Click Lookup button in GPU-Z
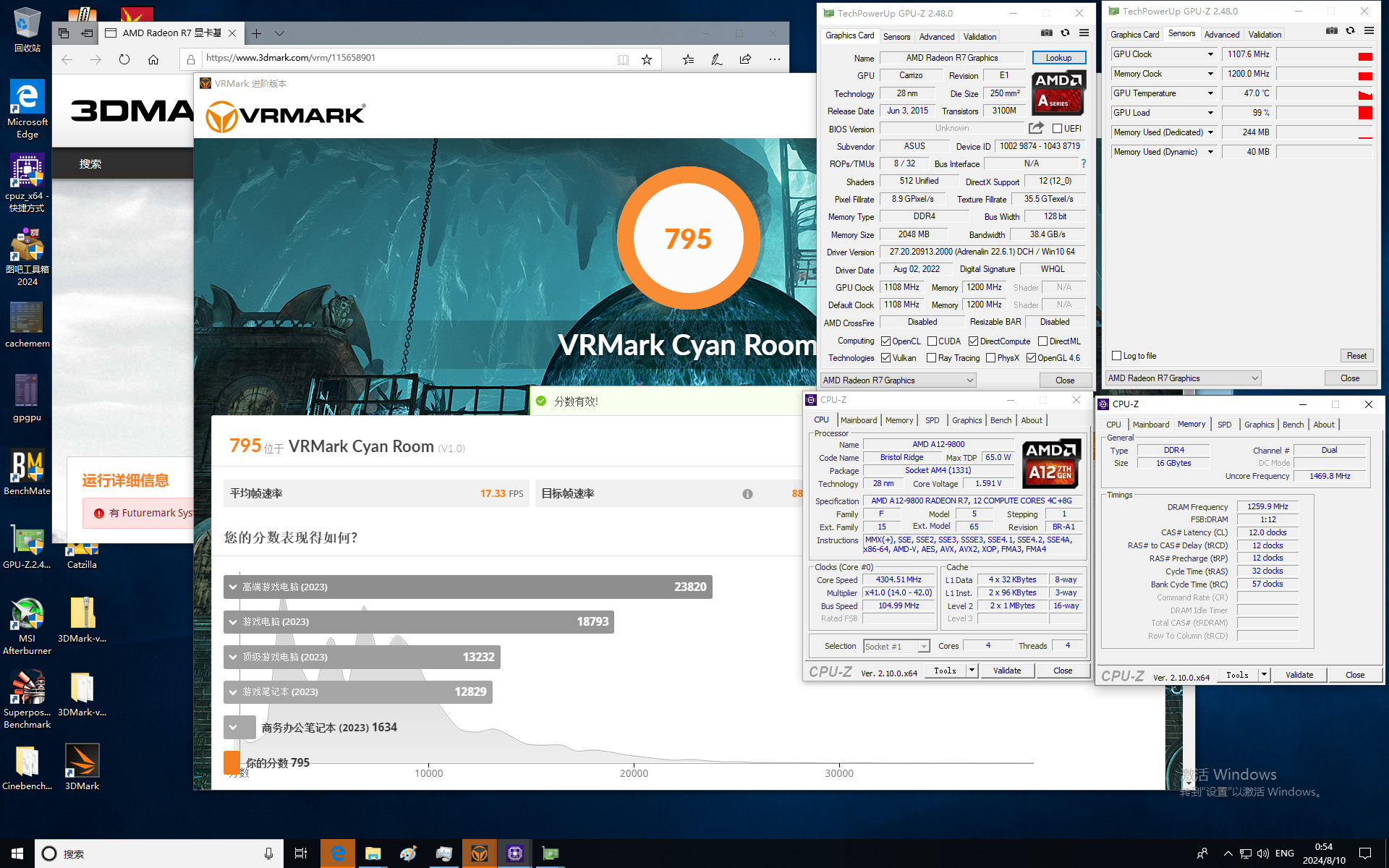The width and height of the screenshot is (1389, 868). pyautogui.click(x=1058, y=58)
